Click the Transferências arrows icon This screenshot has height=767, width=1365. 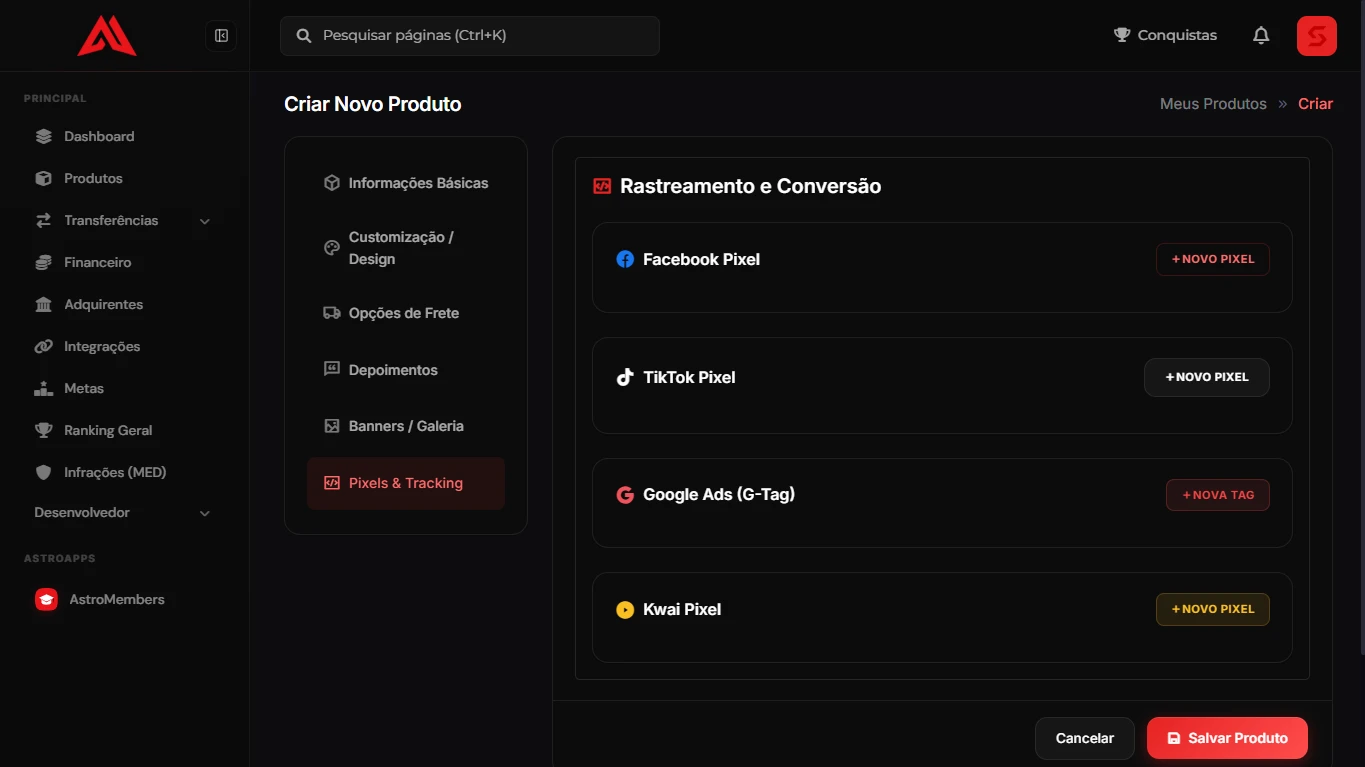pos(43,220)
